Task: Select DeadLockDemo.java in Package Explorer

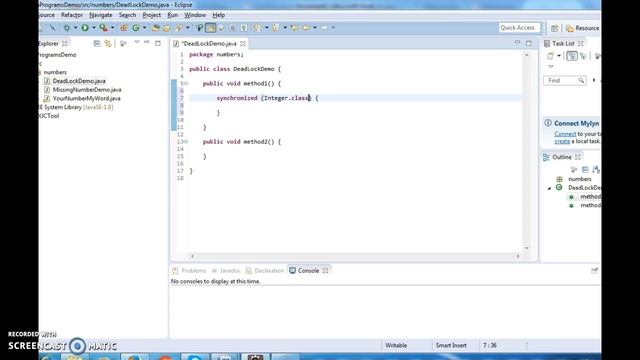Action: tap(79, 81)
